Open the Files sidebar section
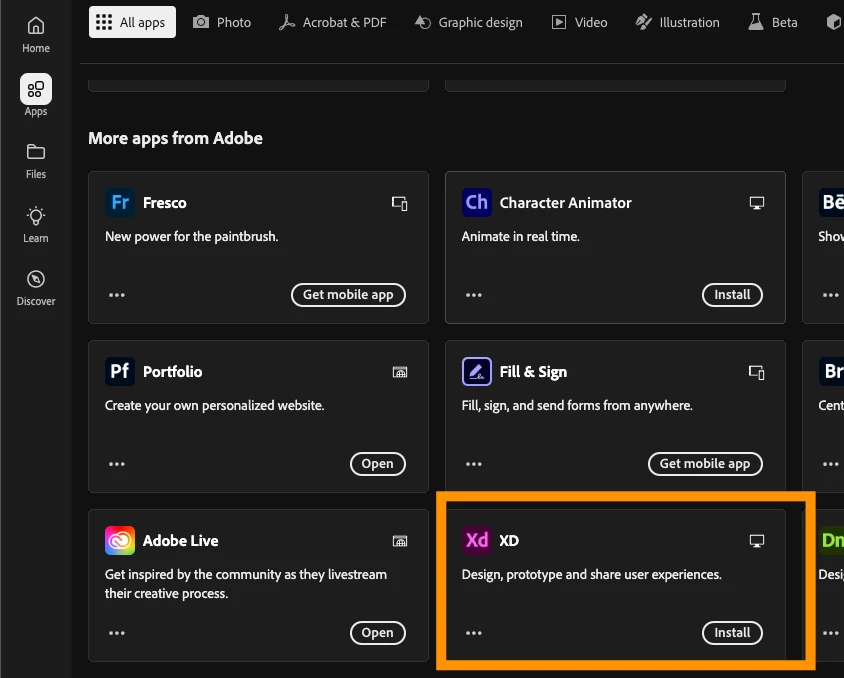The image size is (844, 678). 36,160
